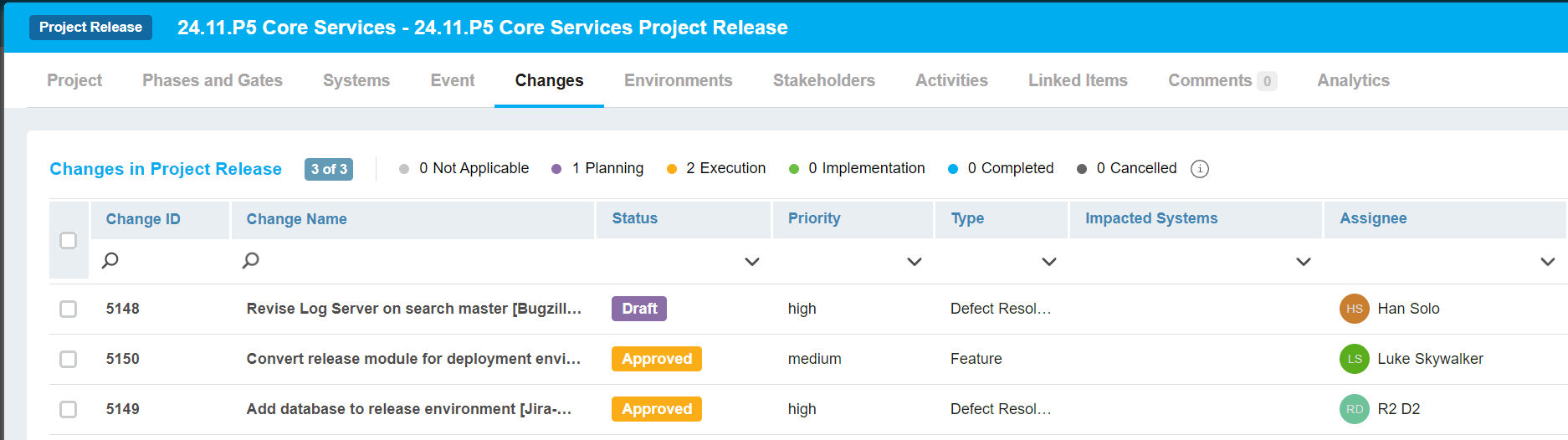Click the Project Release label button
This screenshot has width=1568, height=440.
tap(90, 28)
